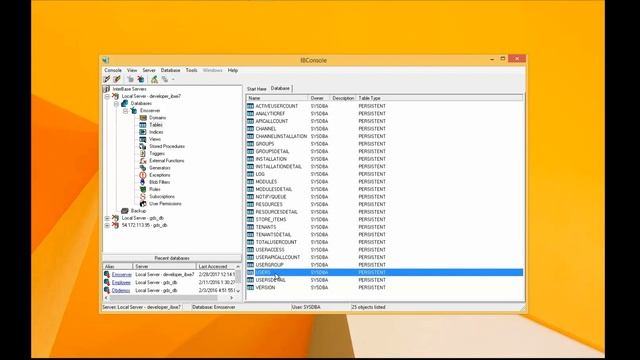Select the VERSION table row
The height and width of the screenshot is (360, 640).
tap(384, 287)
